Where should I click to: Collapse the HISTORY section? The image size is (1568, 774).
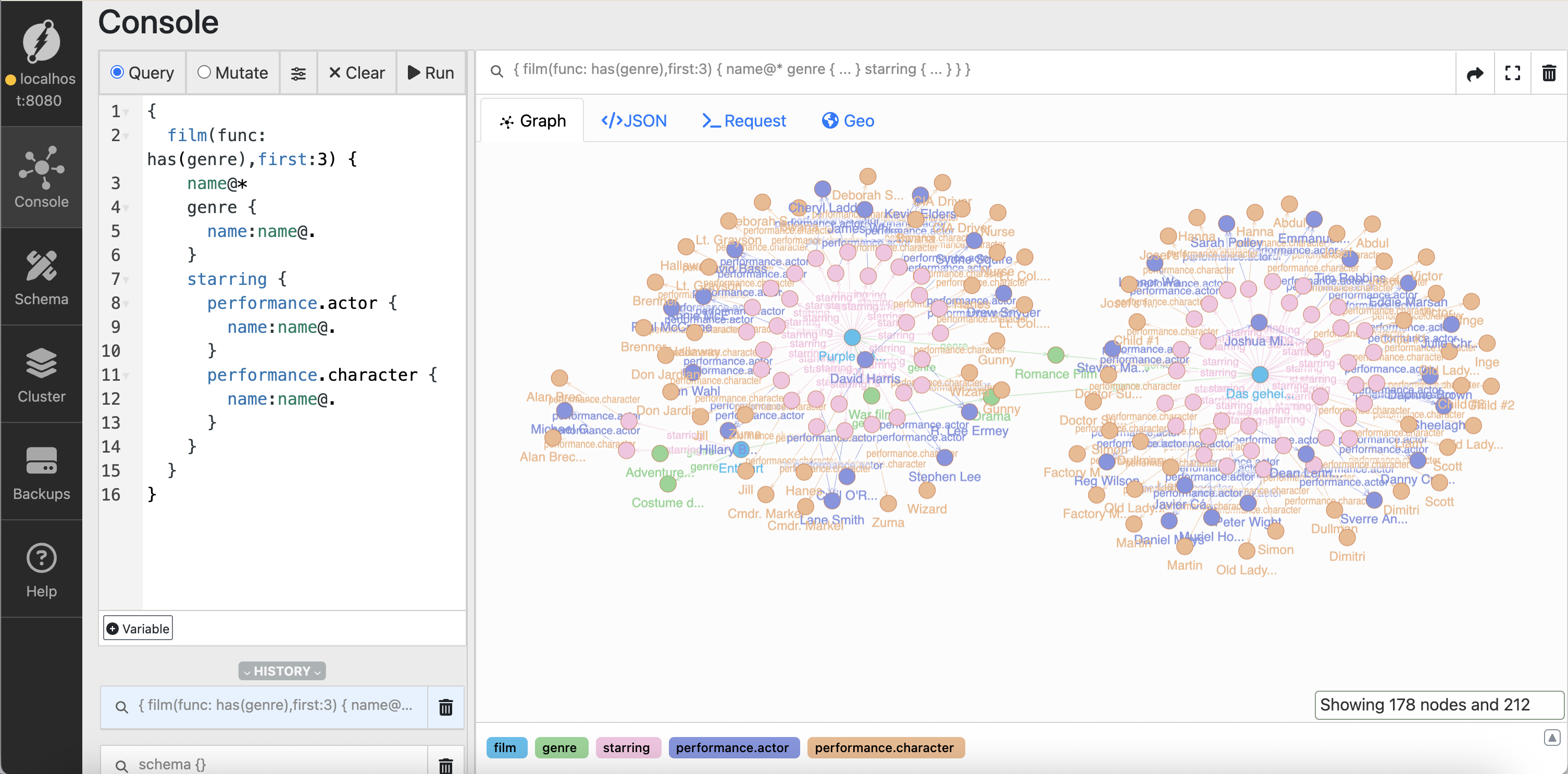tap(282, 670)
